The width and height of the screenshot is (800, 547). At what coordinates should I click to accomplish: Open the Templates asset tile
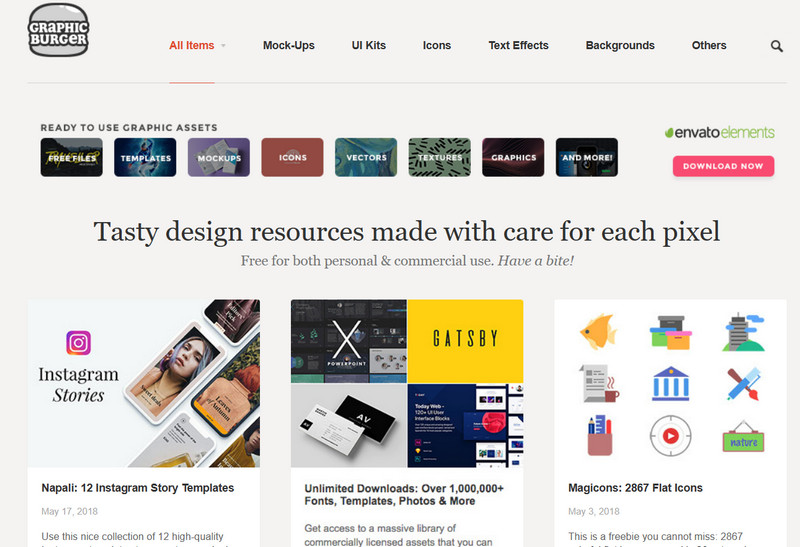click(145, 157)
